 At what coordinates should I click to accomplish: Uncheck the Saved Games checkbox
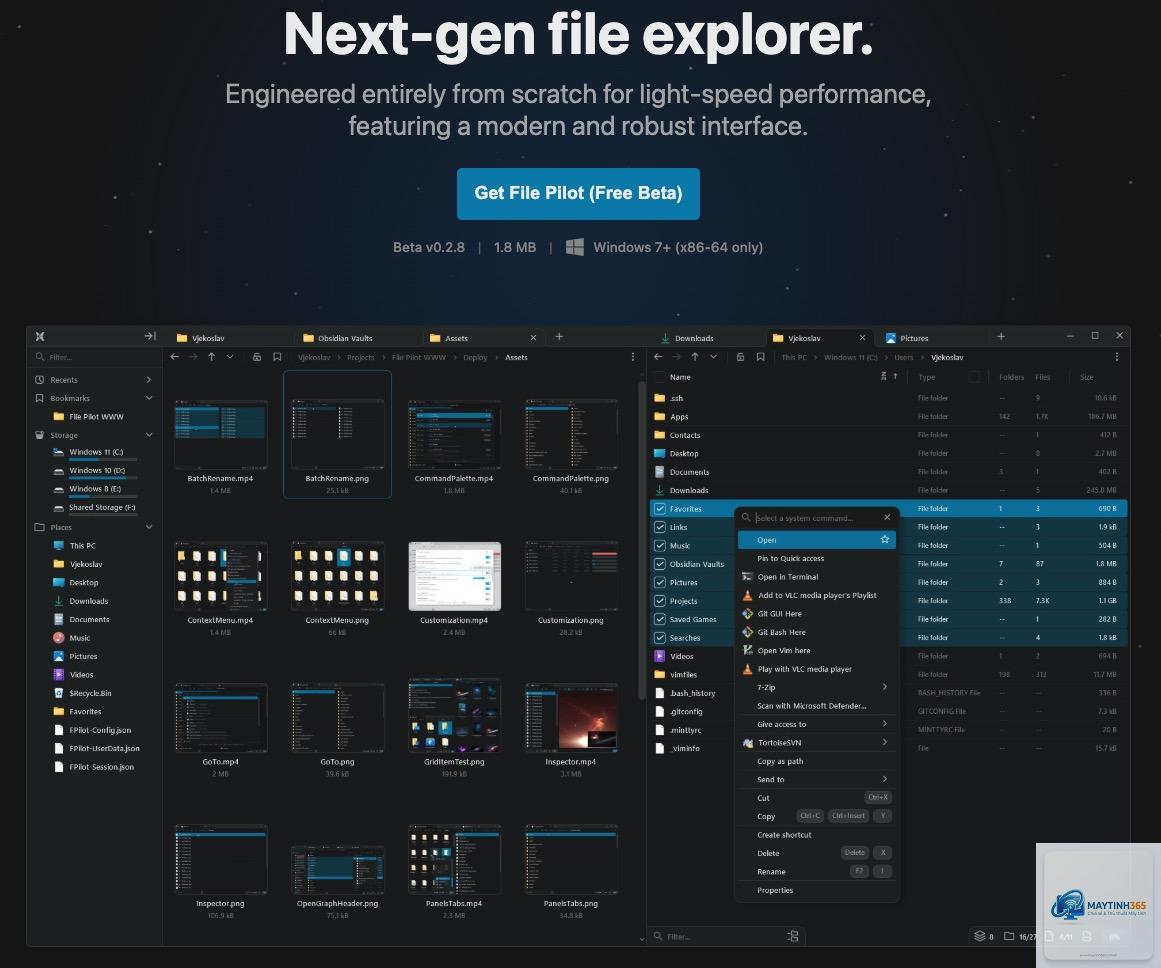point(660,619)
